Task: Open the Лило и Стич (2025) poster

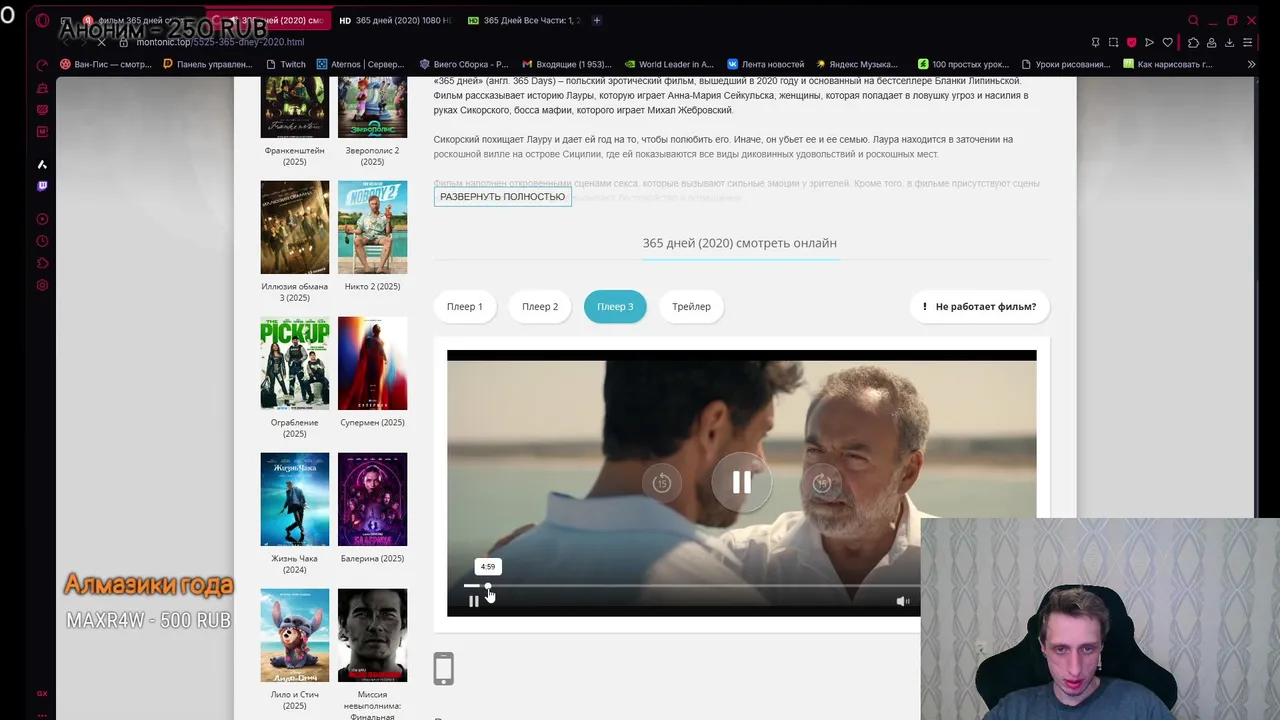Action: coord(294,635)
